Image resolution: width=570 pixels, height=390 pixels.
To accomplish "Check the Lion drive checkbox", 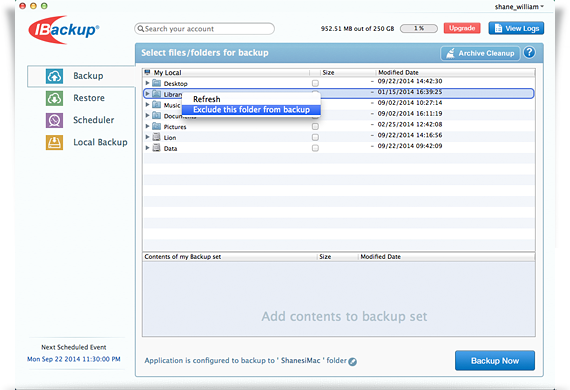I will (x=315, y=137).
